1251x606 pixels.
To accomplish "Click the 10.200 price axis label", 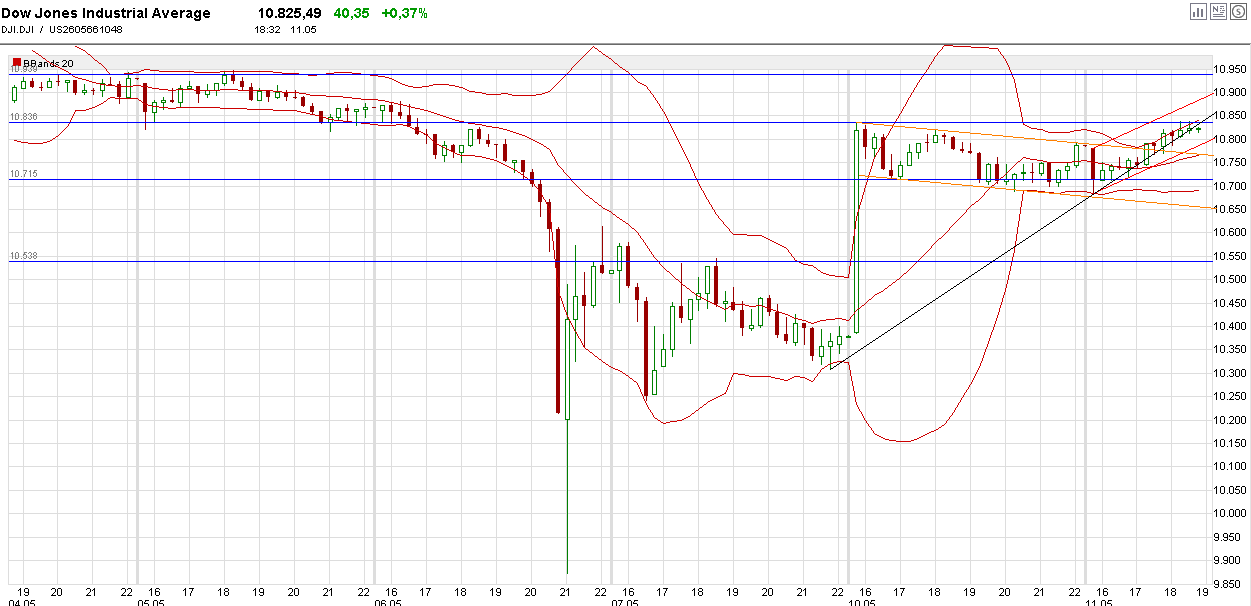I will [x=1229, y=420].
